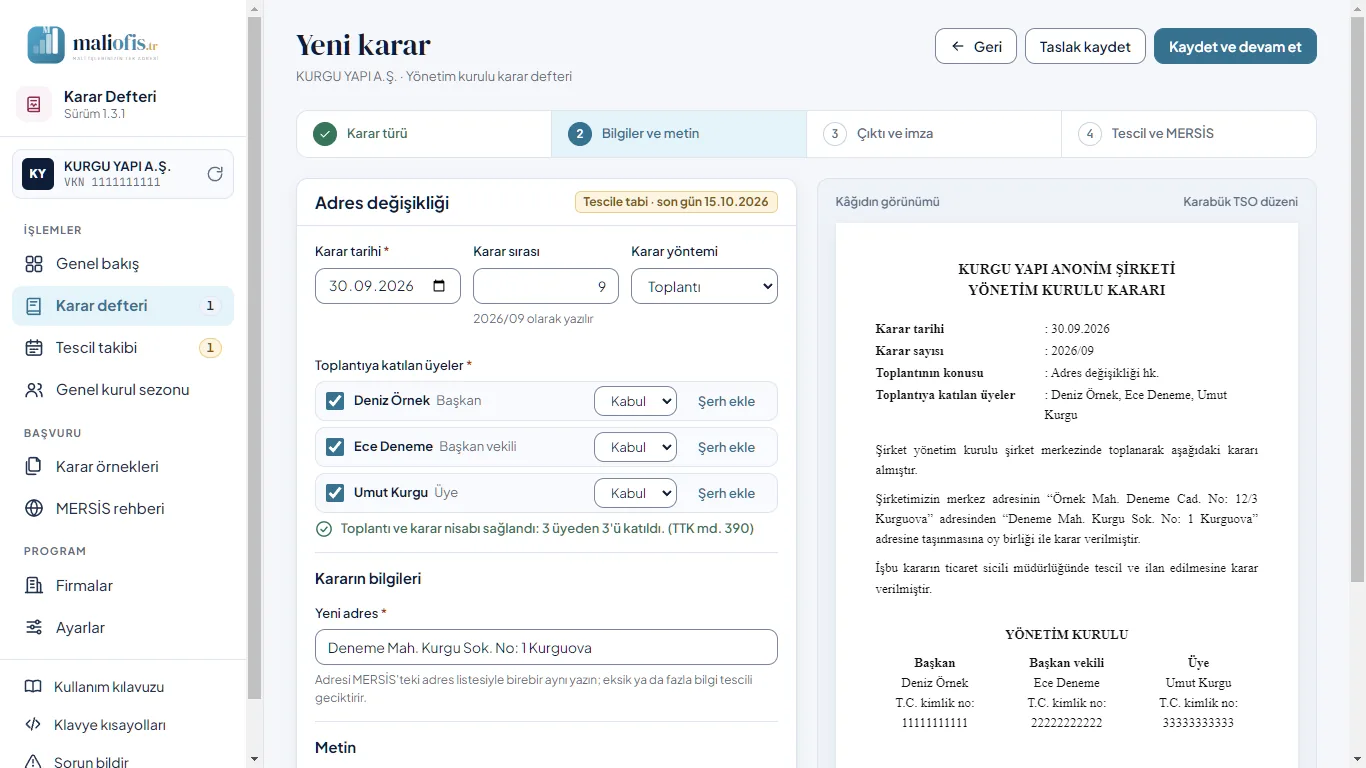Go to the Bilgiler ve metin step

[679, 134]
